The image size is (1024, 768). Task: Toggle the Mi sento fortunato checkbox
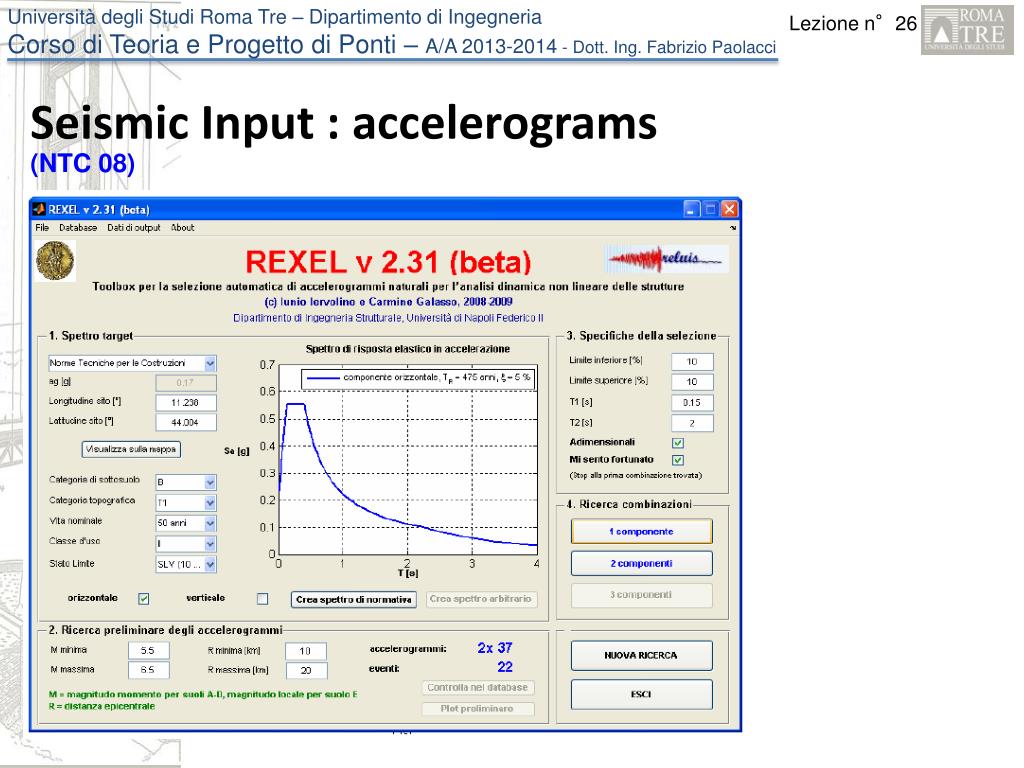coord(678,460)
